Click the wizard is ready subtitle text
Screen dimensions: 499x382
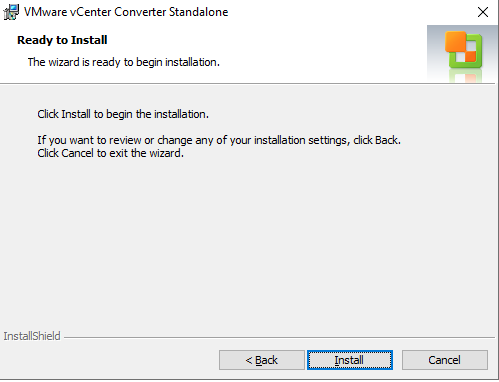[124, 62]
